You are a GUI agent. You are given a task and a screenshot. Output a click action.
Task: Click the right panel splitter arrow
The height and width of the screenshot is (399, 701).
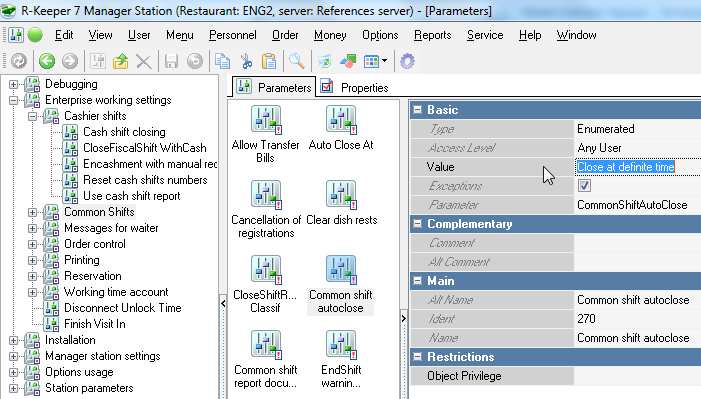(404, 318)
